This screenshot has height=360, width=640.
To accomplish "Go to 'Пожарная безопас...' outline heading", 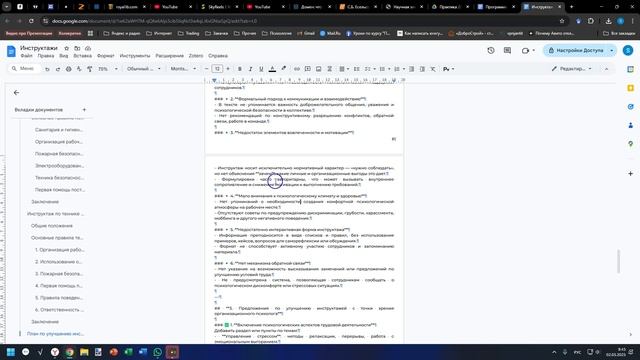I will pyautogui.click(x=59, y=154).
